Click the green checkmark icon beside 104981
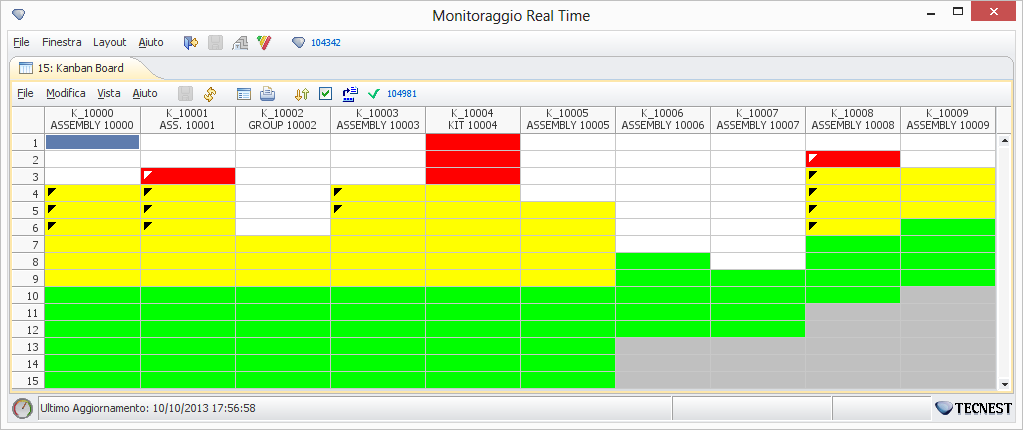The image size is (1023, 430). tap(374, 94)
